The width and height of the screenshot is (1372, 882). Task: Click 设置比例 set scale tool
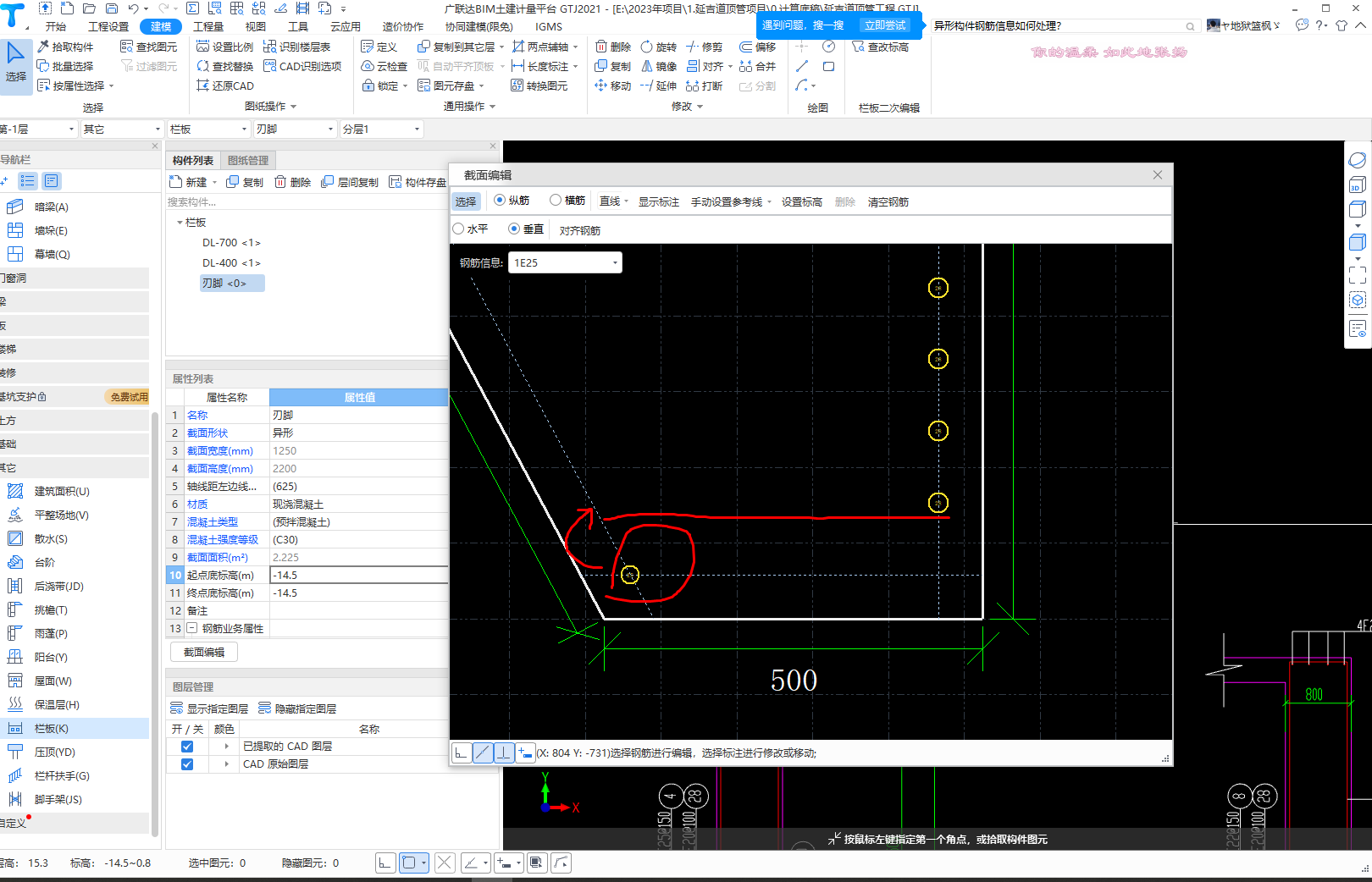(x=224, y=47)
